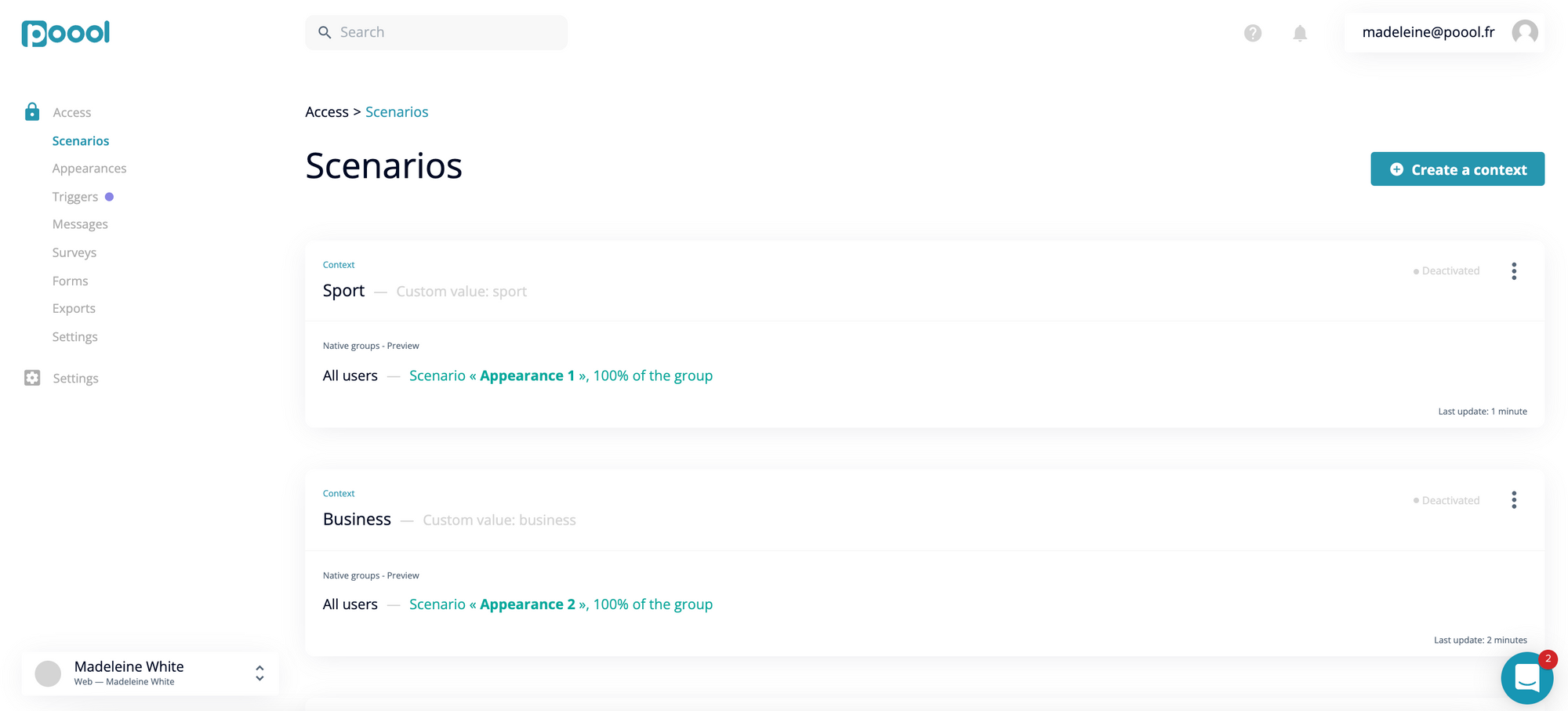This screenshot has height=711, width=1568.
Task: Click the Poool logo
Action: click(65, 32)
